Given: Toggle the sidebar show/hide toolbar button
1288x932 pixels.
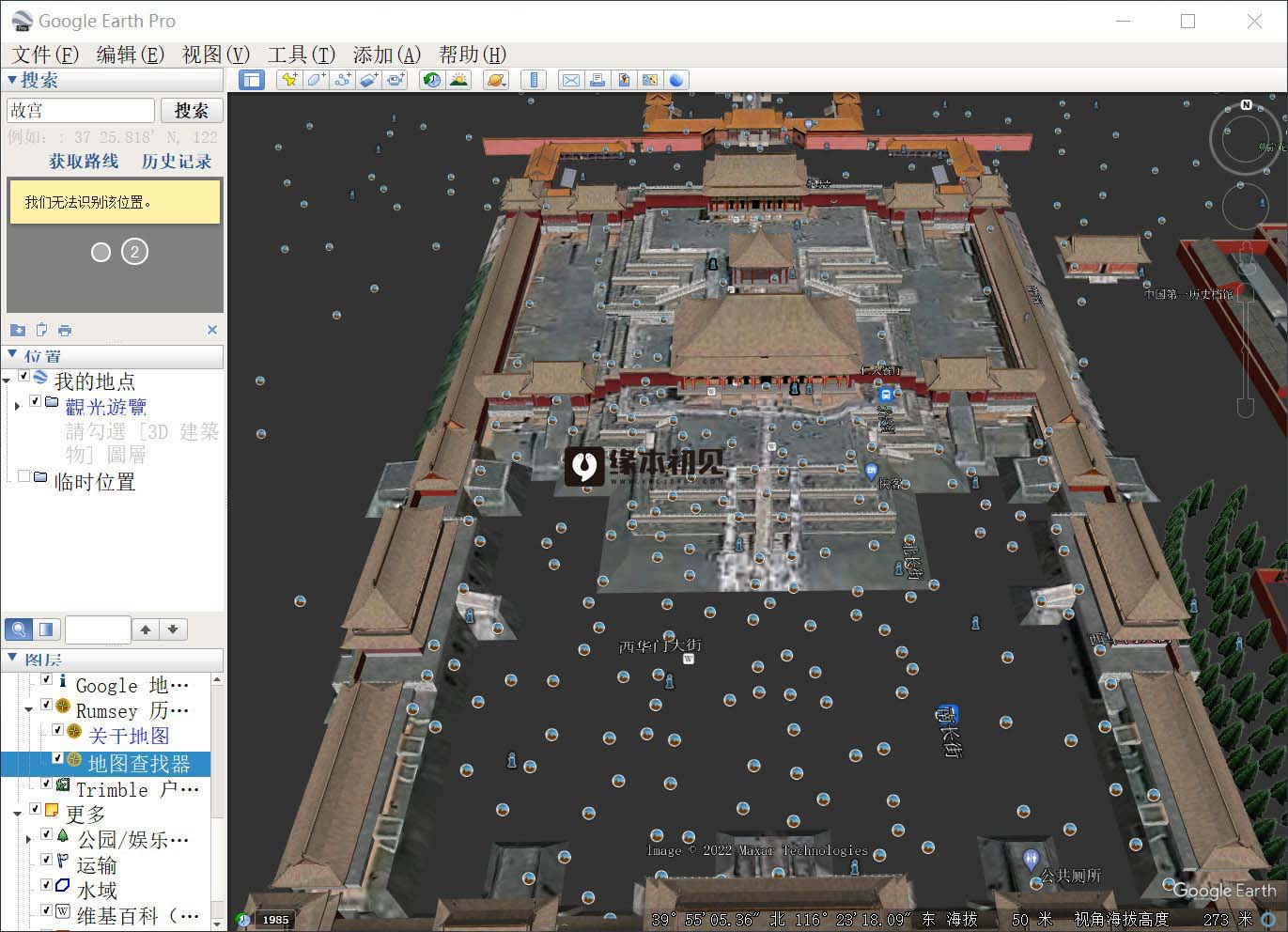Looking at the screenshot, I should point(252,80).
